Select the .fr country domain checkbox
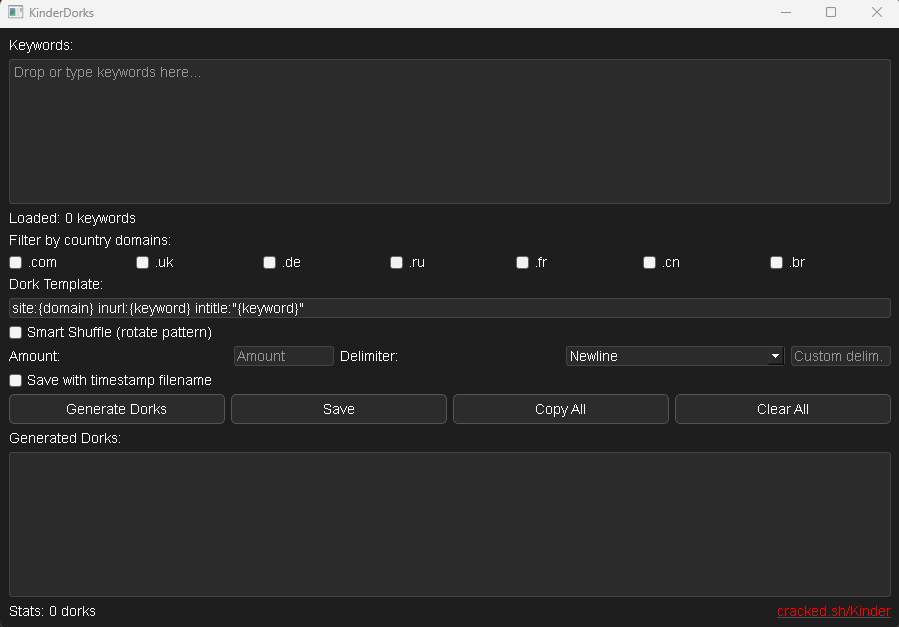 523,263
